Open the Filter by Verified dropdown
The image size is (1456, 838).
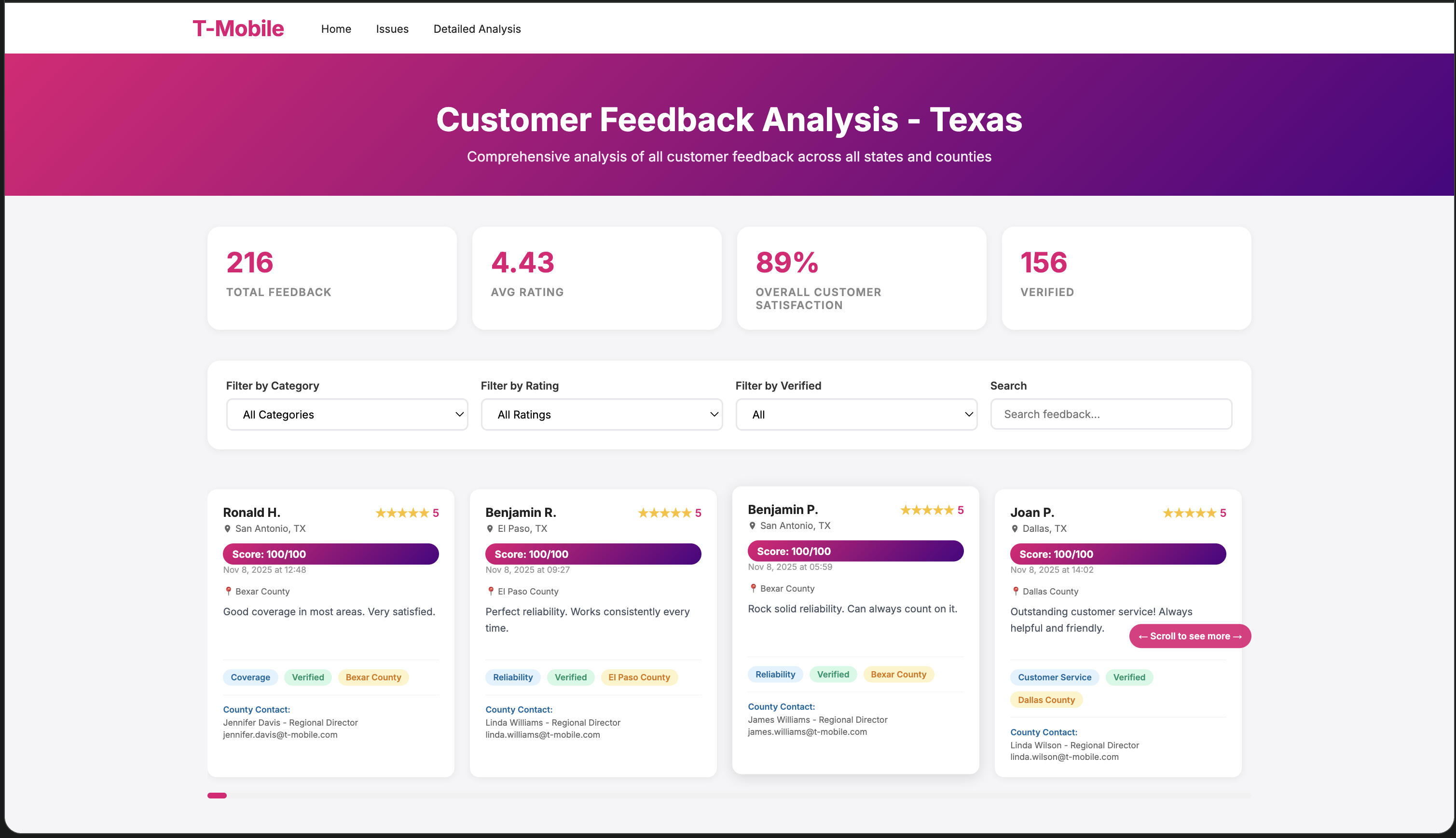(855, 414)
